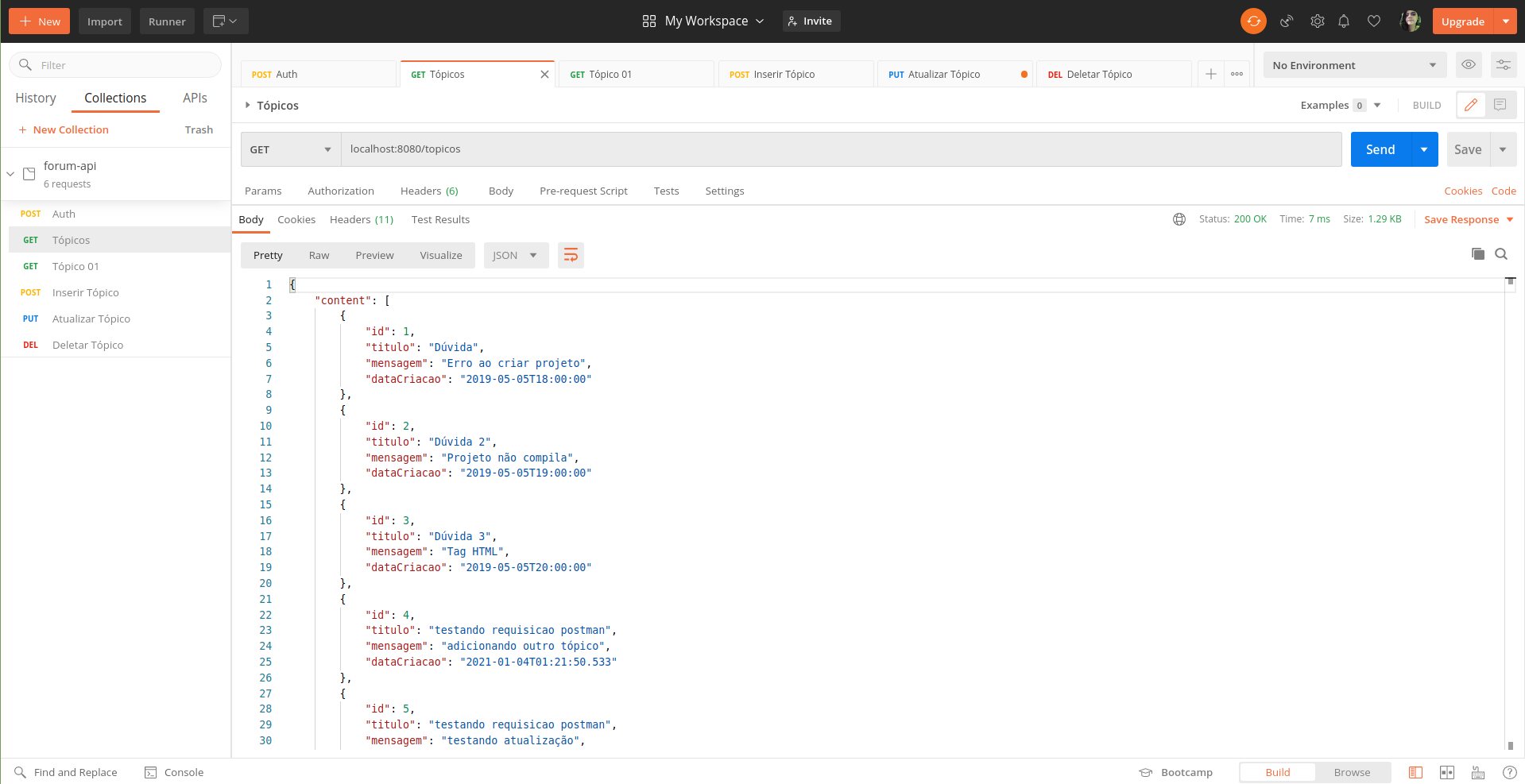Open the Save options dropdown arrow
The height and width of the screenshot is (784, 1525).
pyautogui.click(x=1503, y=149)
